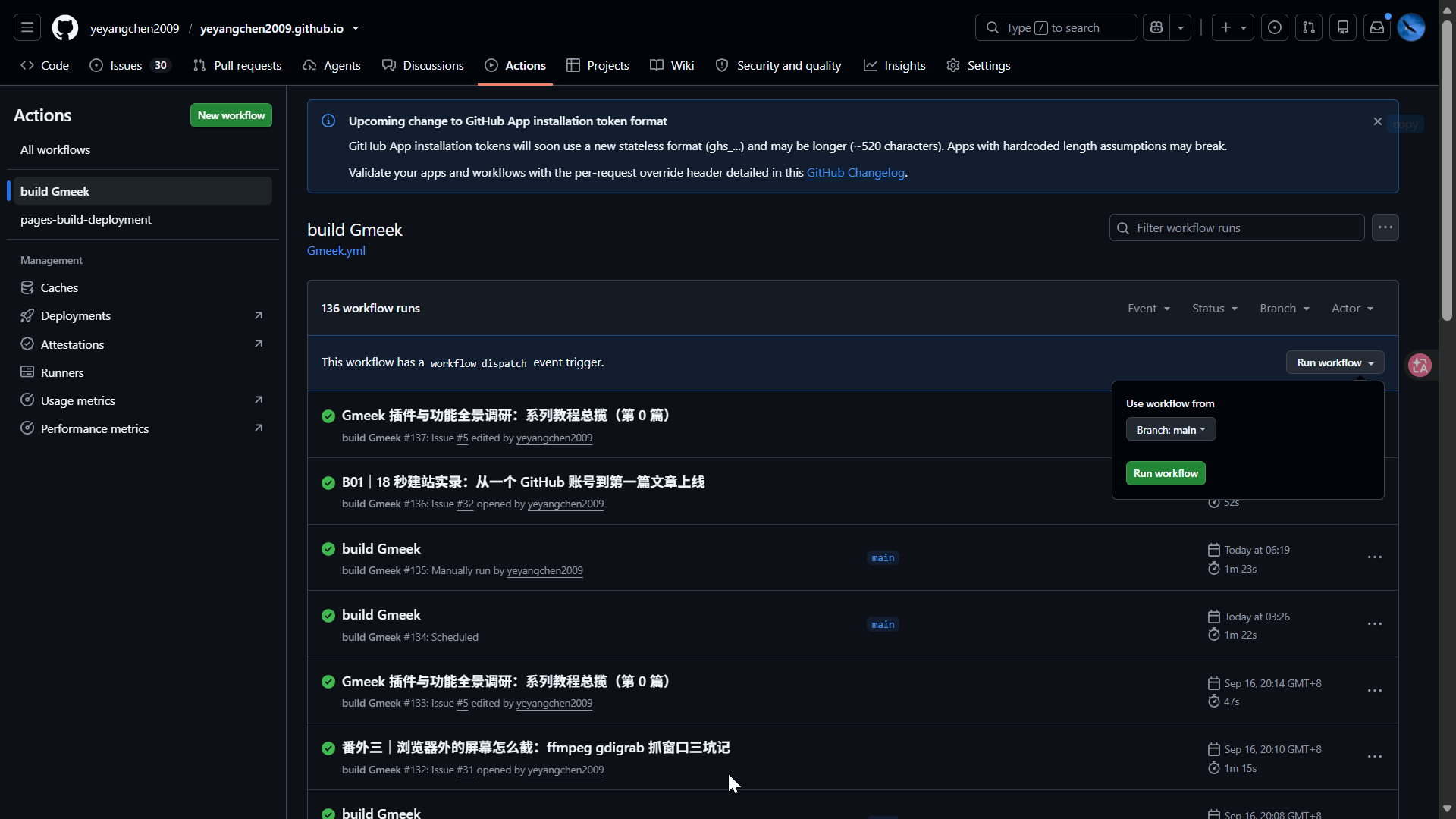Open the Discussions tab
Image resolution: width=1456 pixels, height=819 pixels.
[x=423, y=66]
